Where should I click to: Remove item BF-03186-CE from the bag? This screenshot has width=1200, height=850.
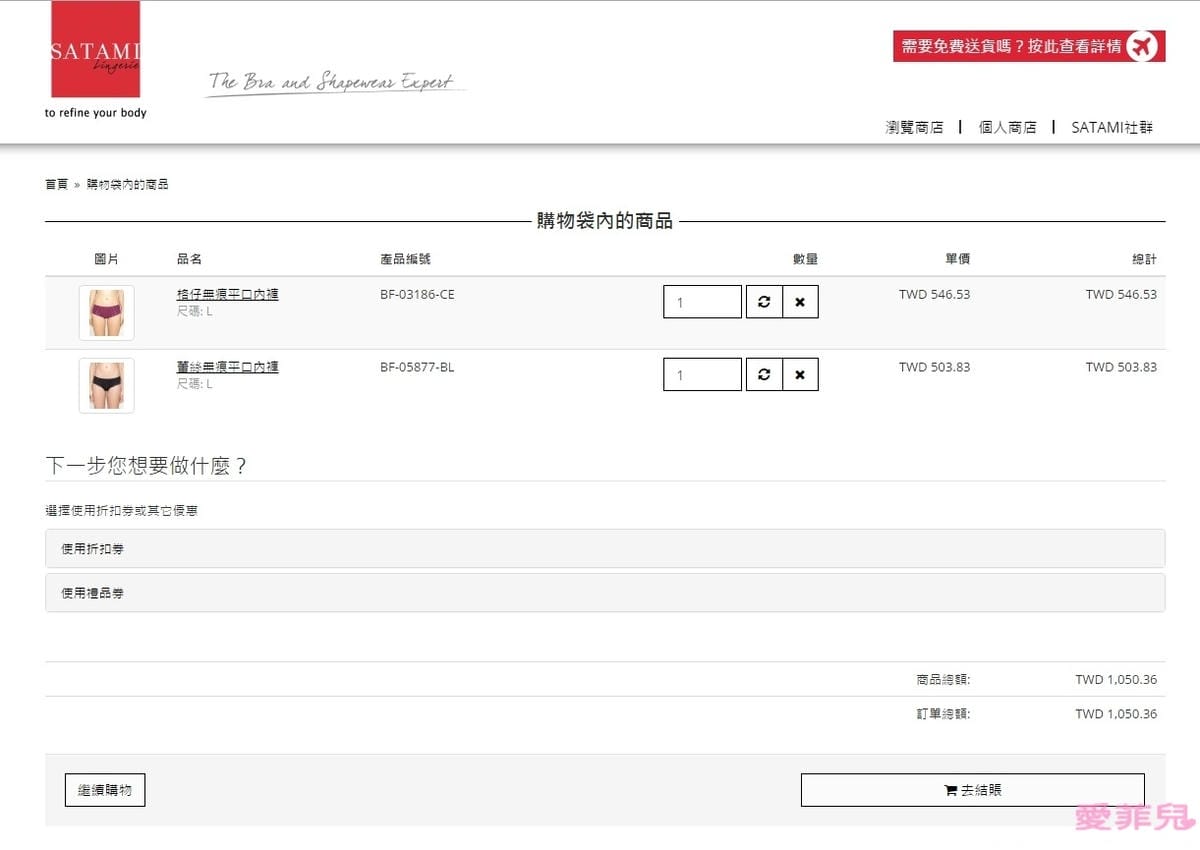pyautogui.click(x=800, y=302)
